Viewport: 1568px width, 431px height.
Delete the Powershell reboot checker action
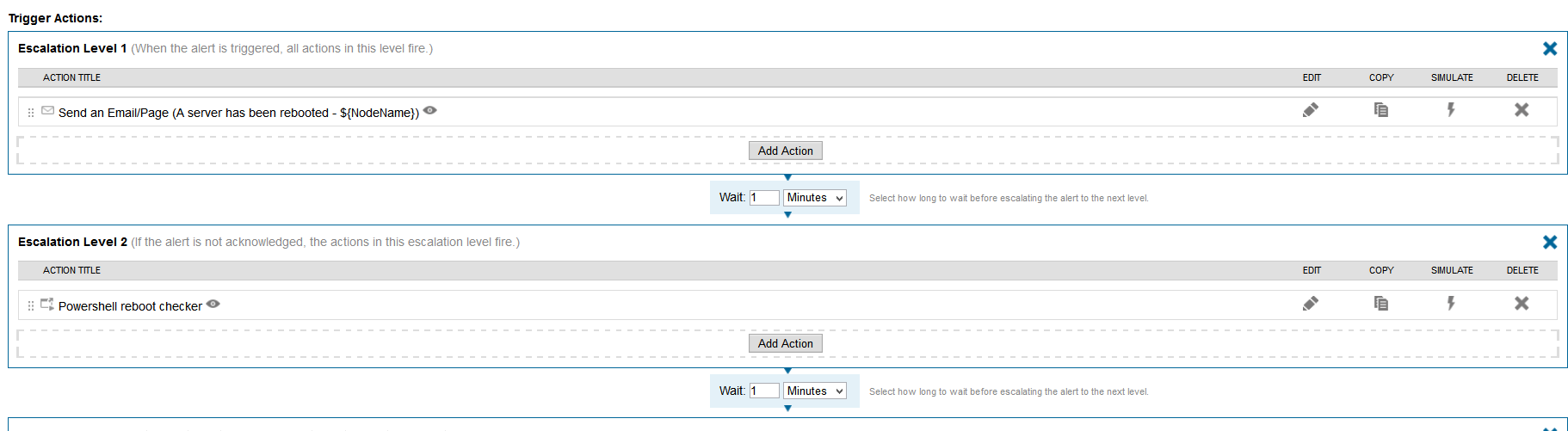(x=1522, y=304)
